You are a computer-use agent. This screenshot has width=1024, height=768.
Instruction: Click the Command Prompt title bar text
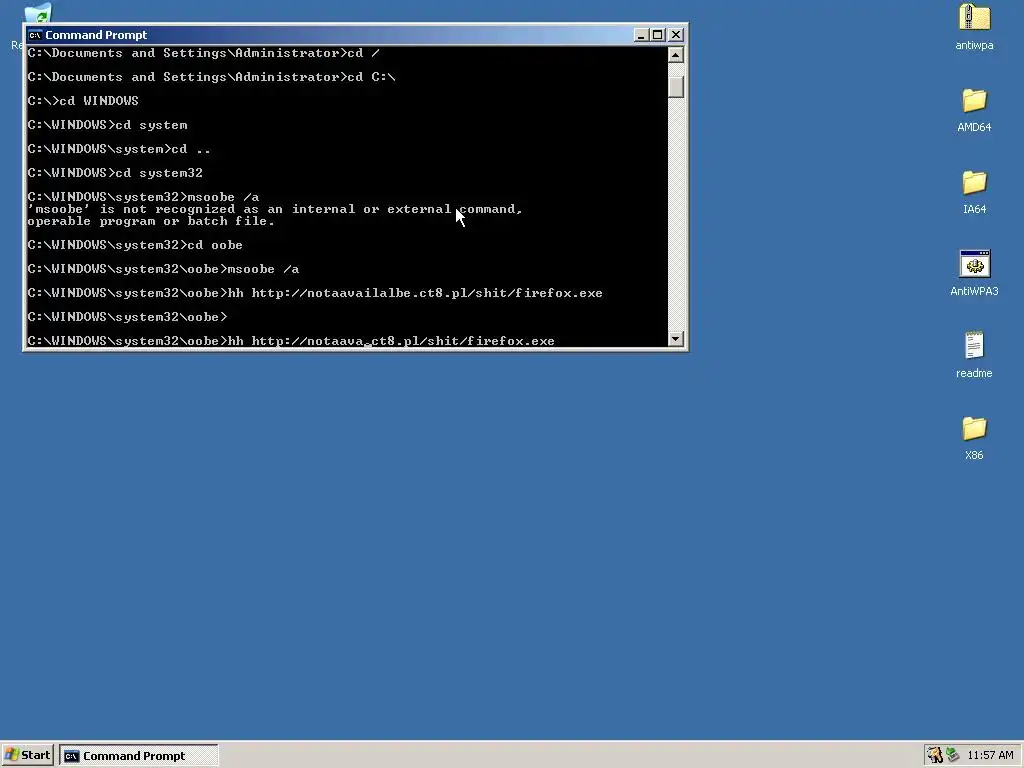tap(96, 35)
